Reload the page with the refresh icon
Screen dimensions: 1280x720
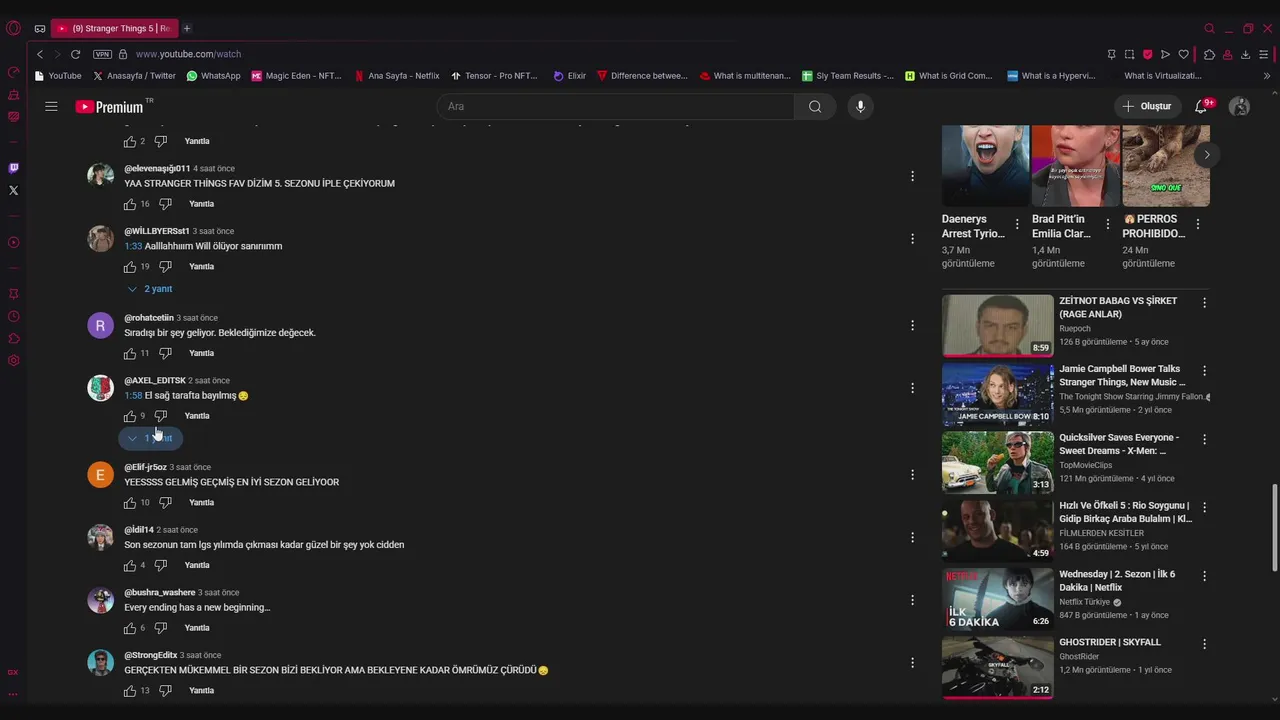75,54
